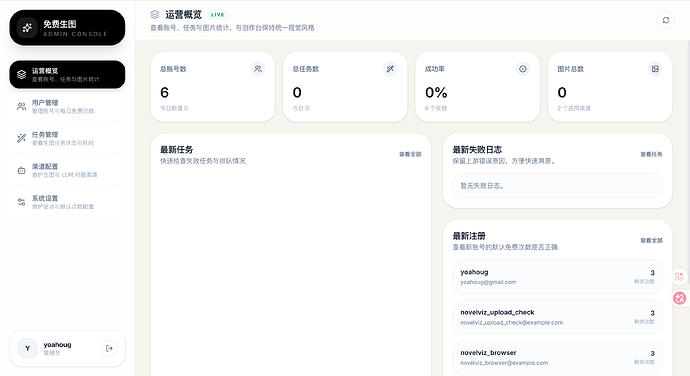Open 用户管理 in the sidebar
690x376 pixels.
[67, 107]
